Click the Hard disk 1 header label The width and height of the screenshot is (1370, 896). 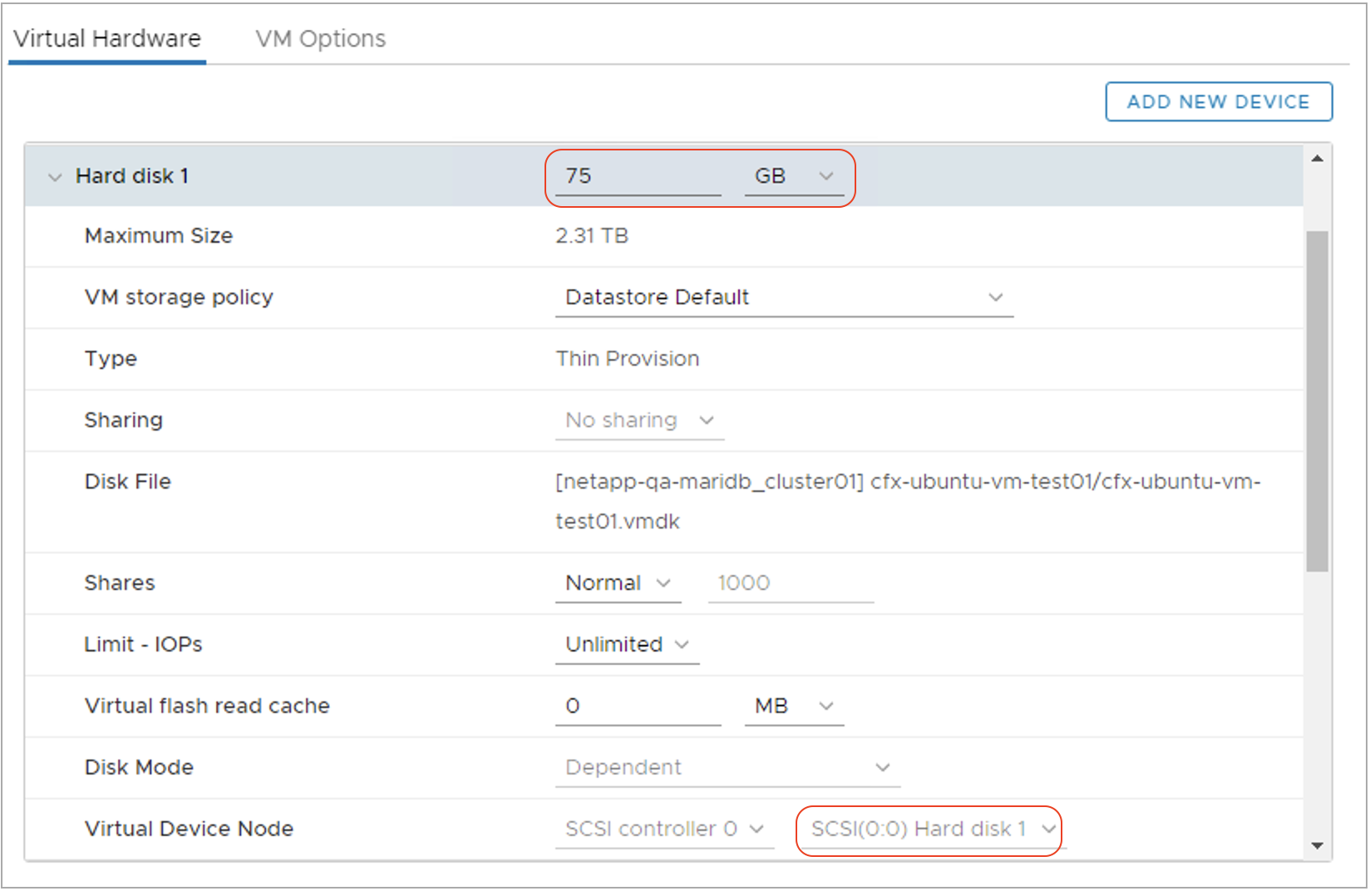pos(132,176)
